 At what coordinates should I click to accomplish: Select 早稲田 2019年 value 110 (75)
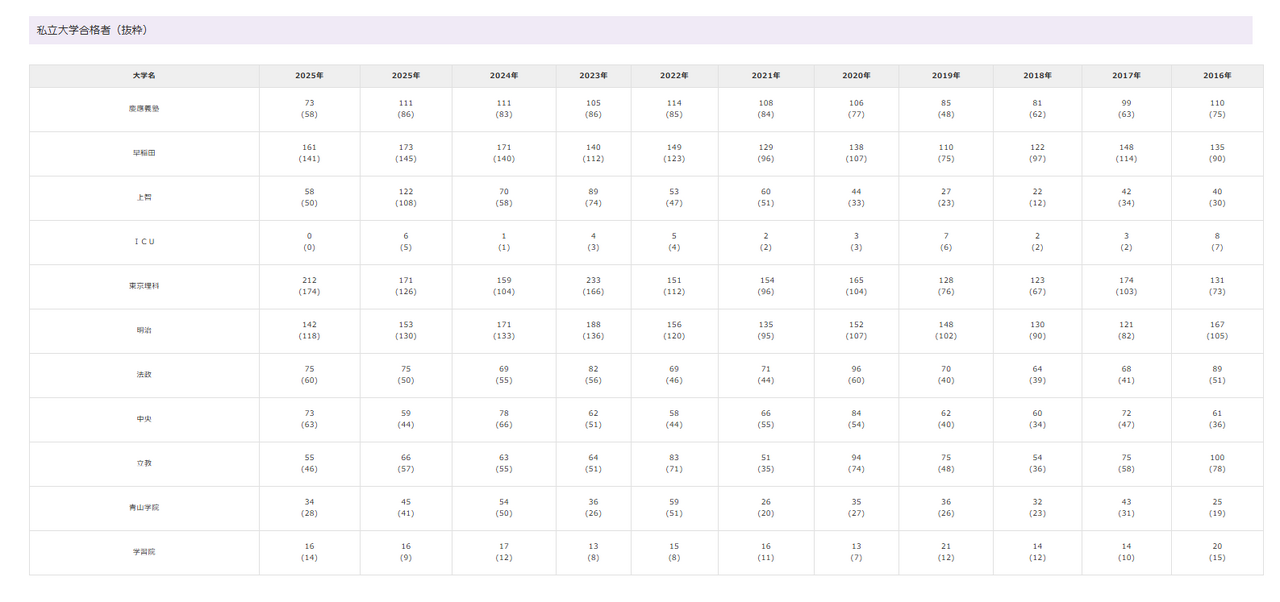[x=946, y=153]
